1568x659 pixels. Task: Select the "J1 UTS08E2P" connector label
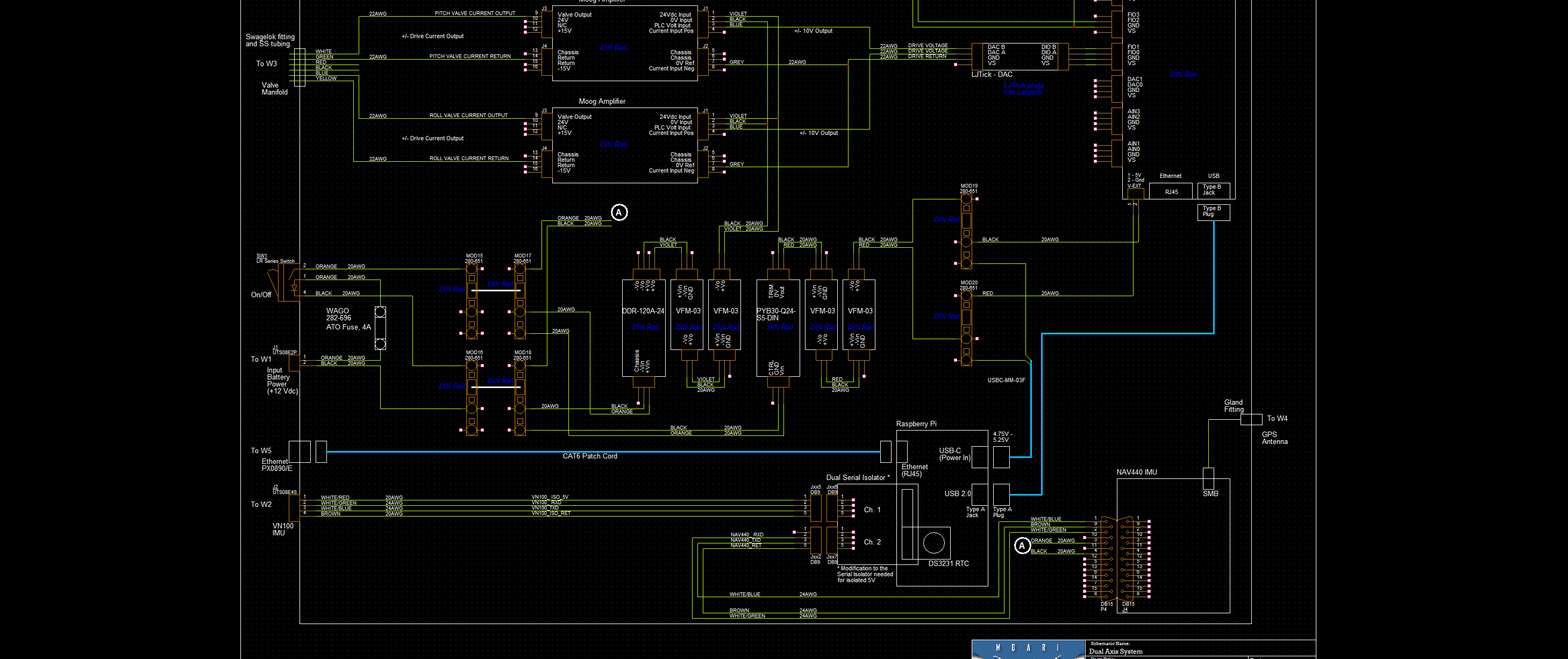pyautogui.click(x=284, y=350)
